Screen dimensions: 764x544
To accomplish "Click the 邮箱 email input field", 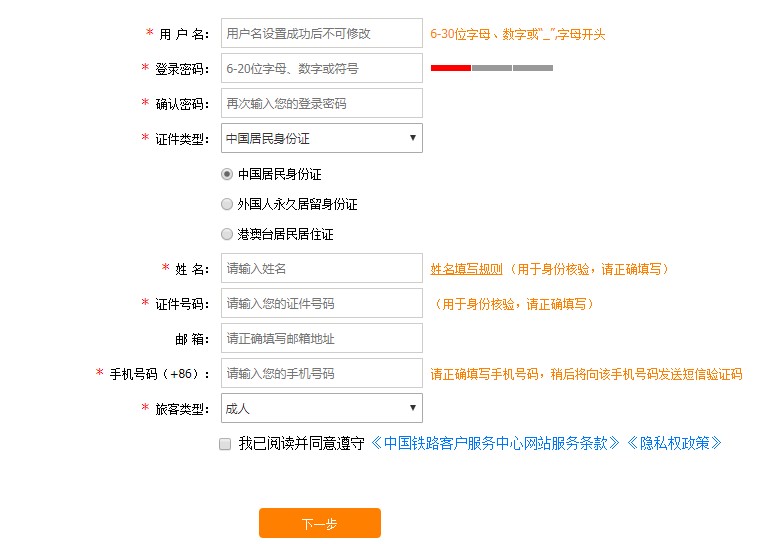I will tap(321, 338).
